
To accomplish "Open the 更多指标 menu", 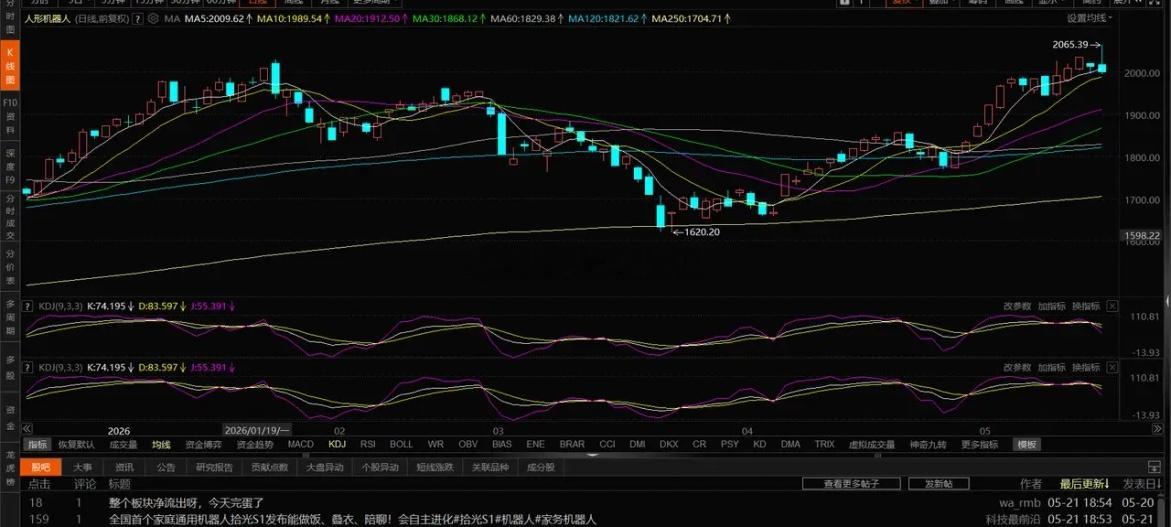I will tap(979, 444).
